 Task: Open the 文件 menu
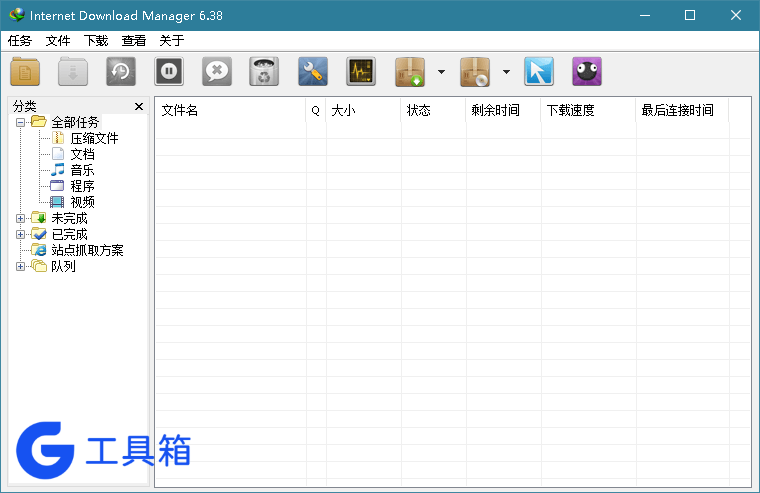[x=58, y=41]
